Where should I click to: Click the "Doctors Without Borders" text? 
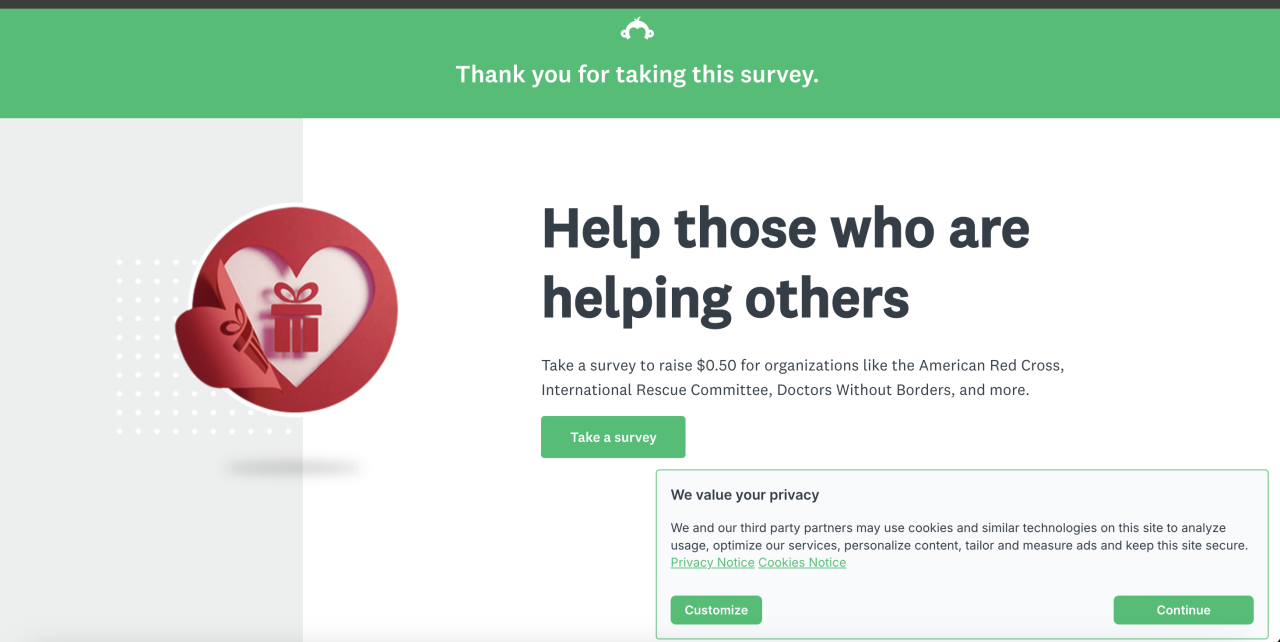click(x=864, y=390)
